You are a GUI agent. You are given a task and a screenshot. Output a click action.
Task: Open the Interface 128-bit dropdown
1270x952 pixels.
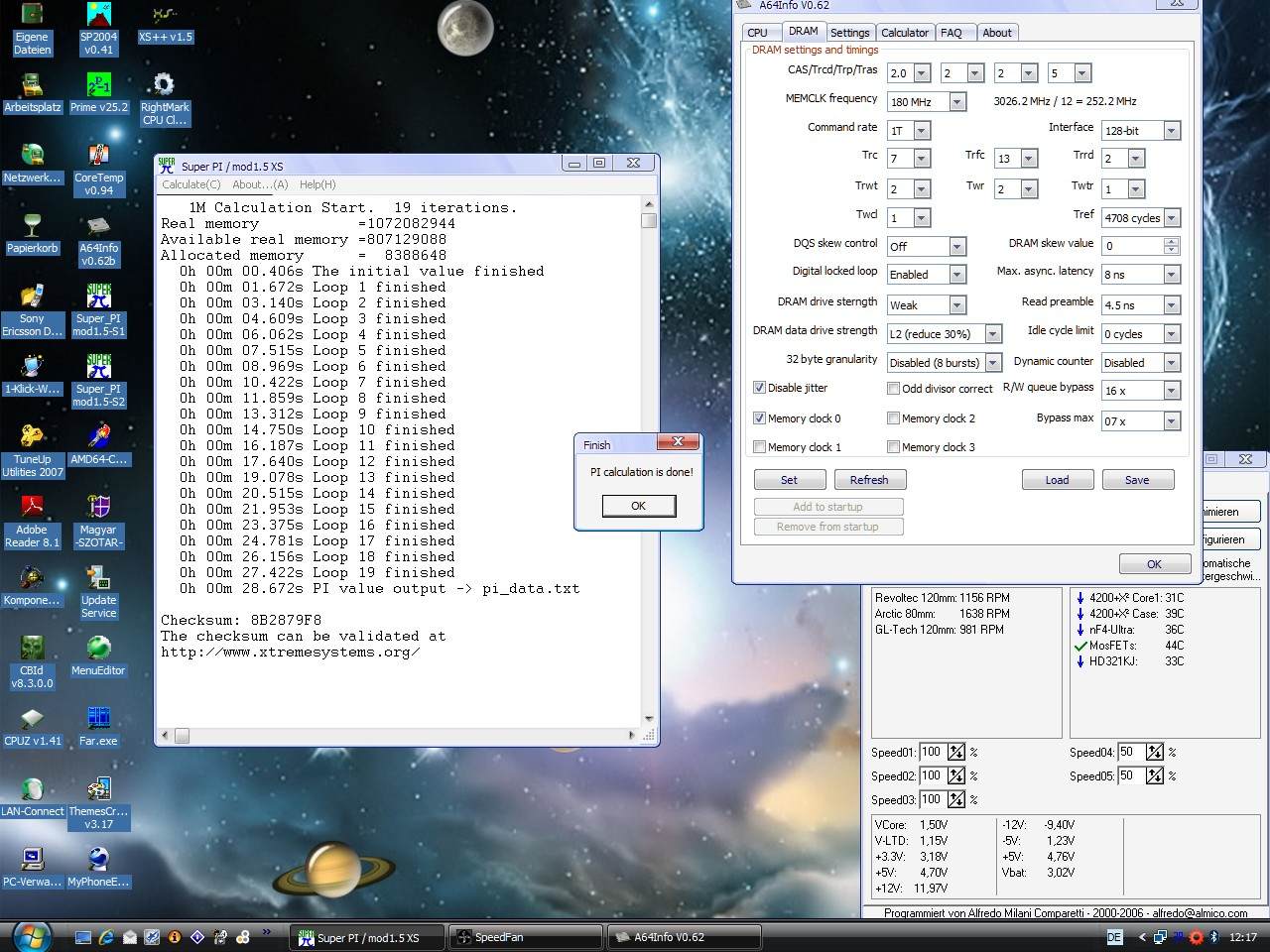1172,131
